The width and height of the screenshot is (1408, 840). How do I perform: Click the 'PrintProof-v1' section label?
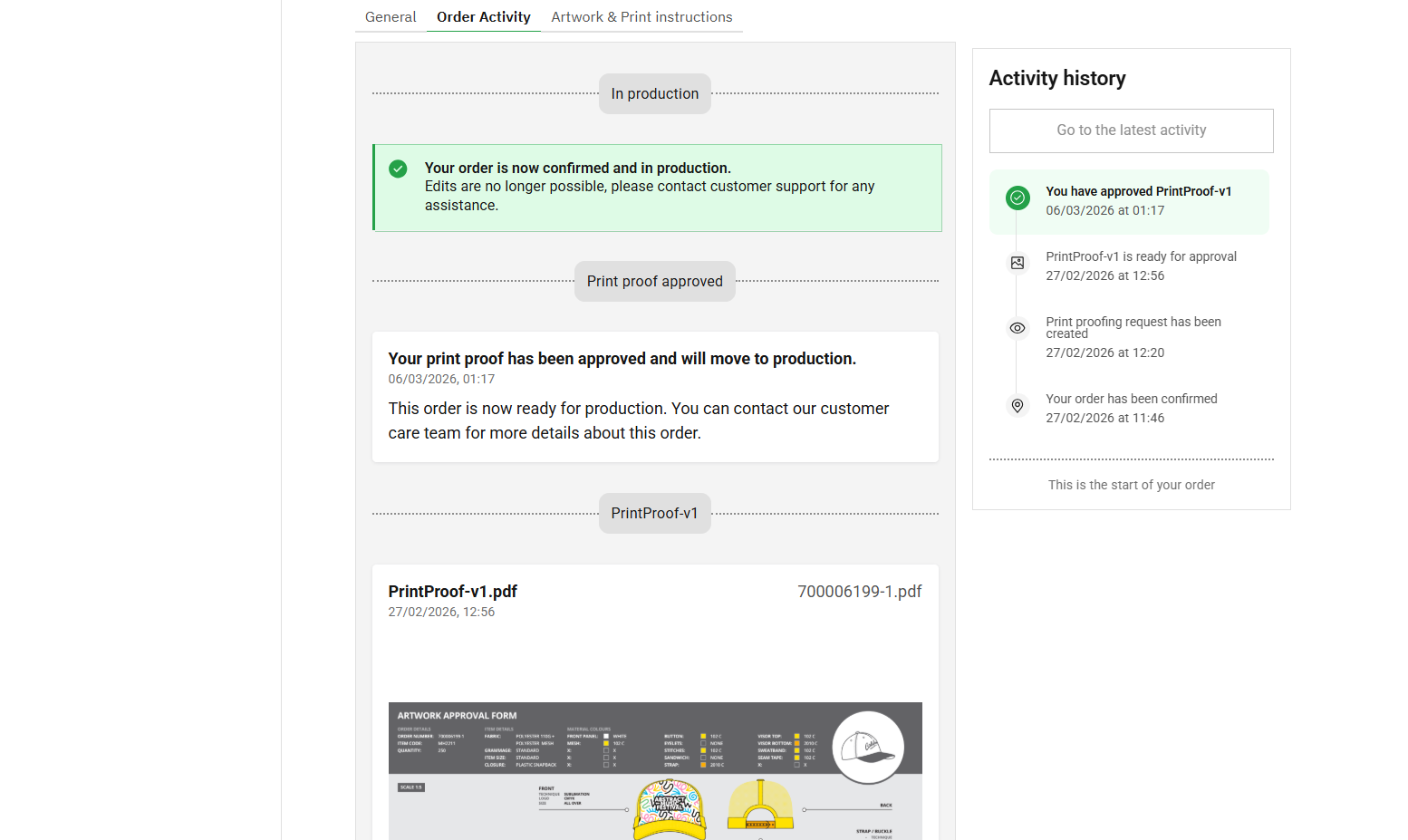[x=655, y=514]
